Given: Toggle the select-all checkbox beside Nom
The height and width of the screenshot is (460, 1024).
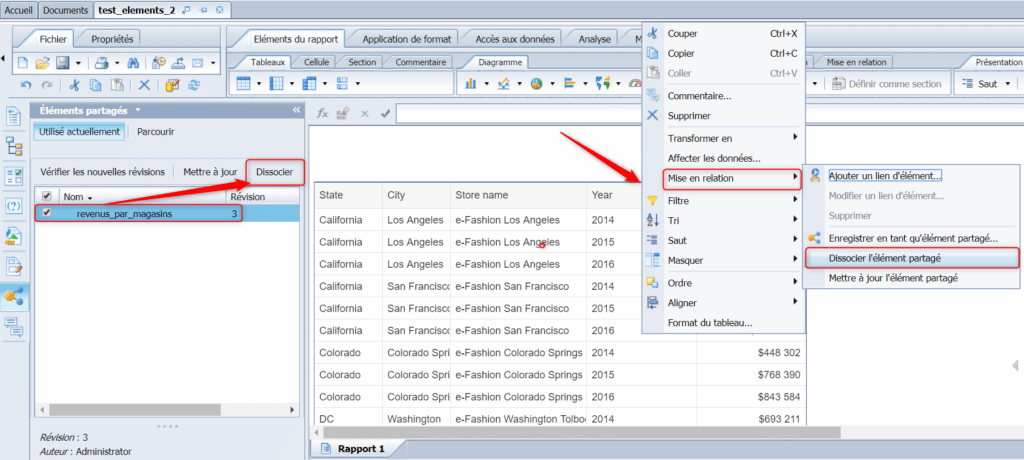Looking at the screenshot, I should click(45, 197).
